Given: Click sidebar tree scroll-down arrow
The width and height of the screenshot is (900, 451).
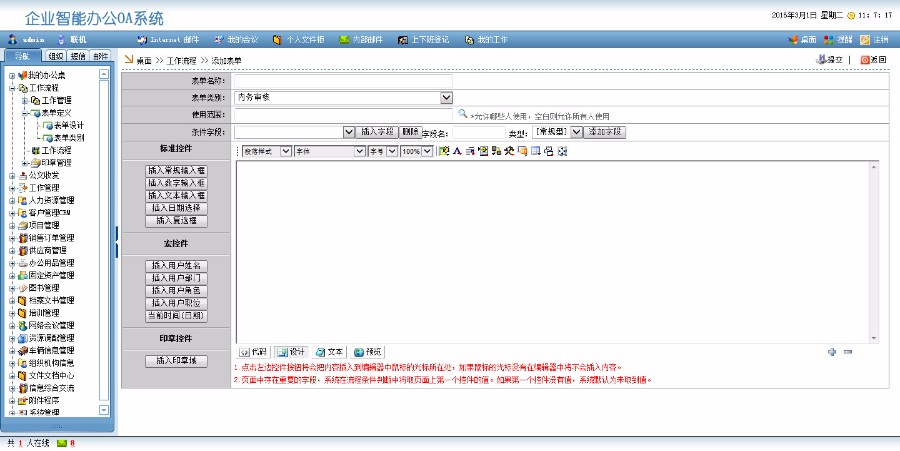Looking at the screenshot, I should pos(104,410).
